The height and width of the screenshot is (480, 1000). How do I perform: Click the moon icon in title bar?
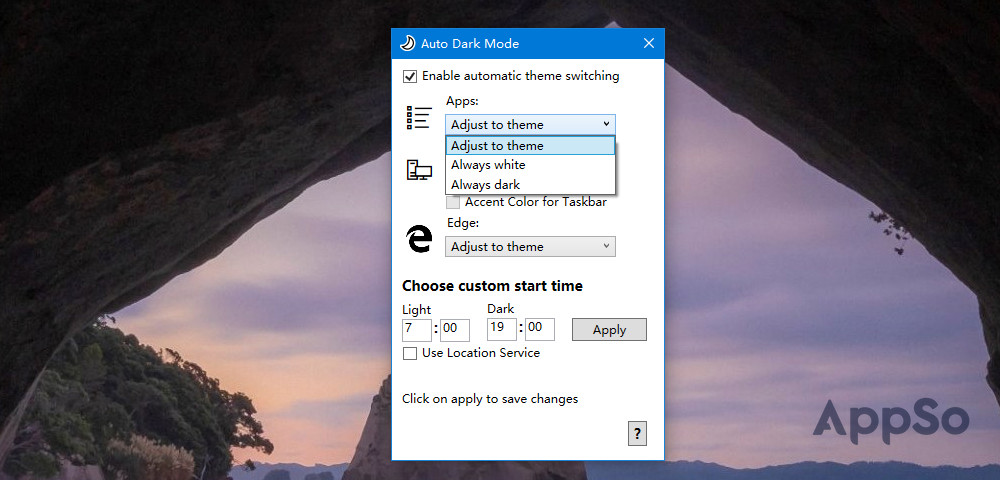pyautogui.click(x=407, y=43)
